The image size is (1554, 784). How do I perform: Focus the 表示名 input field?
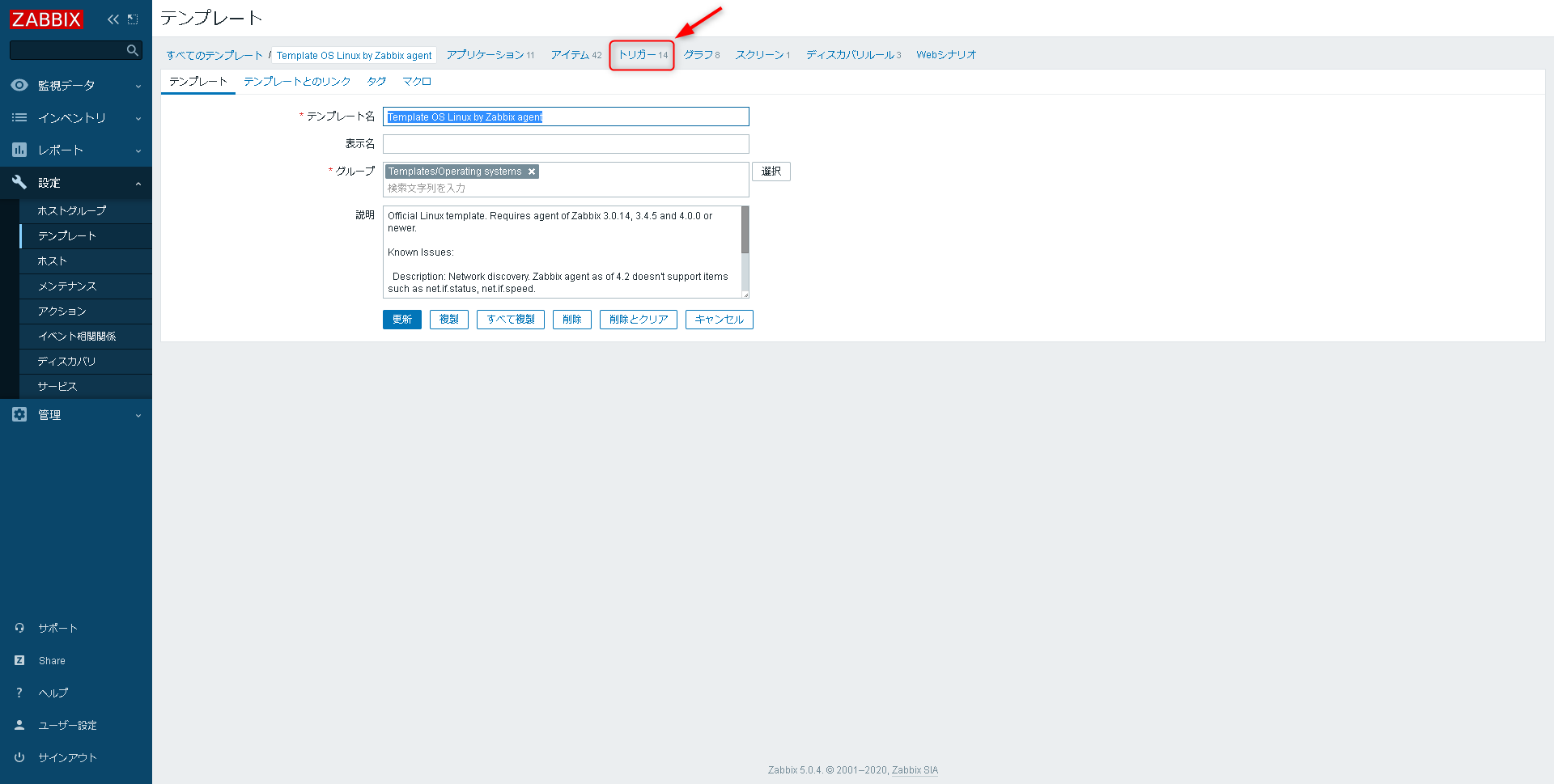pos(566,144)
